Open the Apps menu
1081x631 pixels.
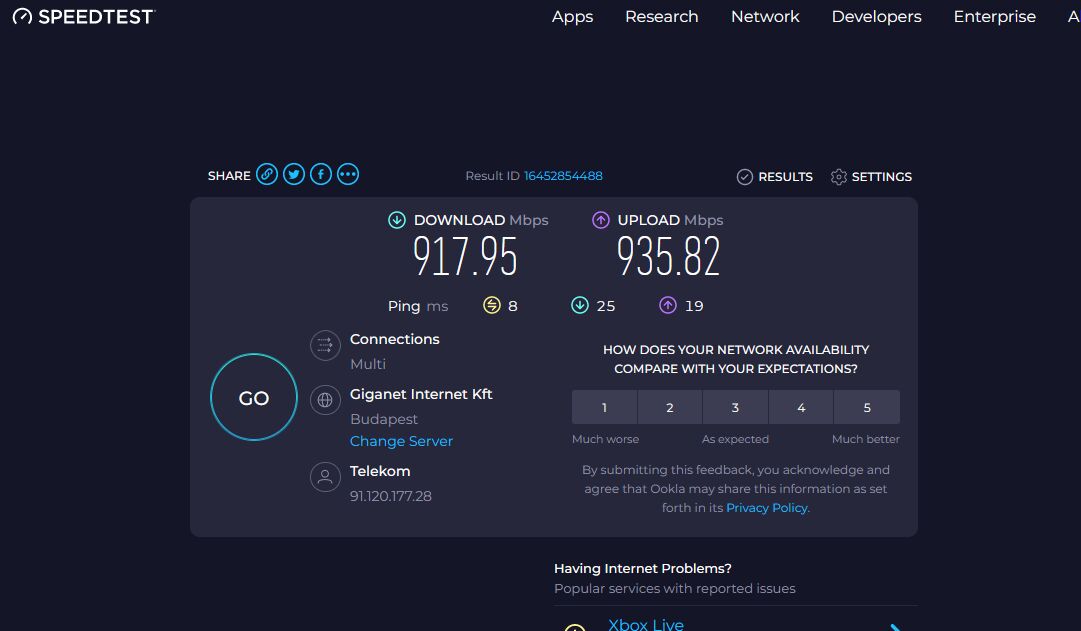click(572, 17)
